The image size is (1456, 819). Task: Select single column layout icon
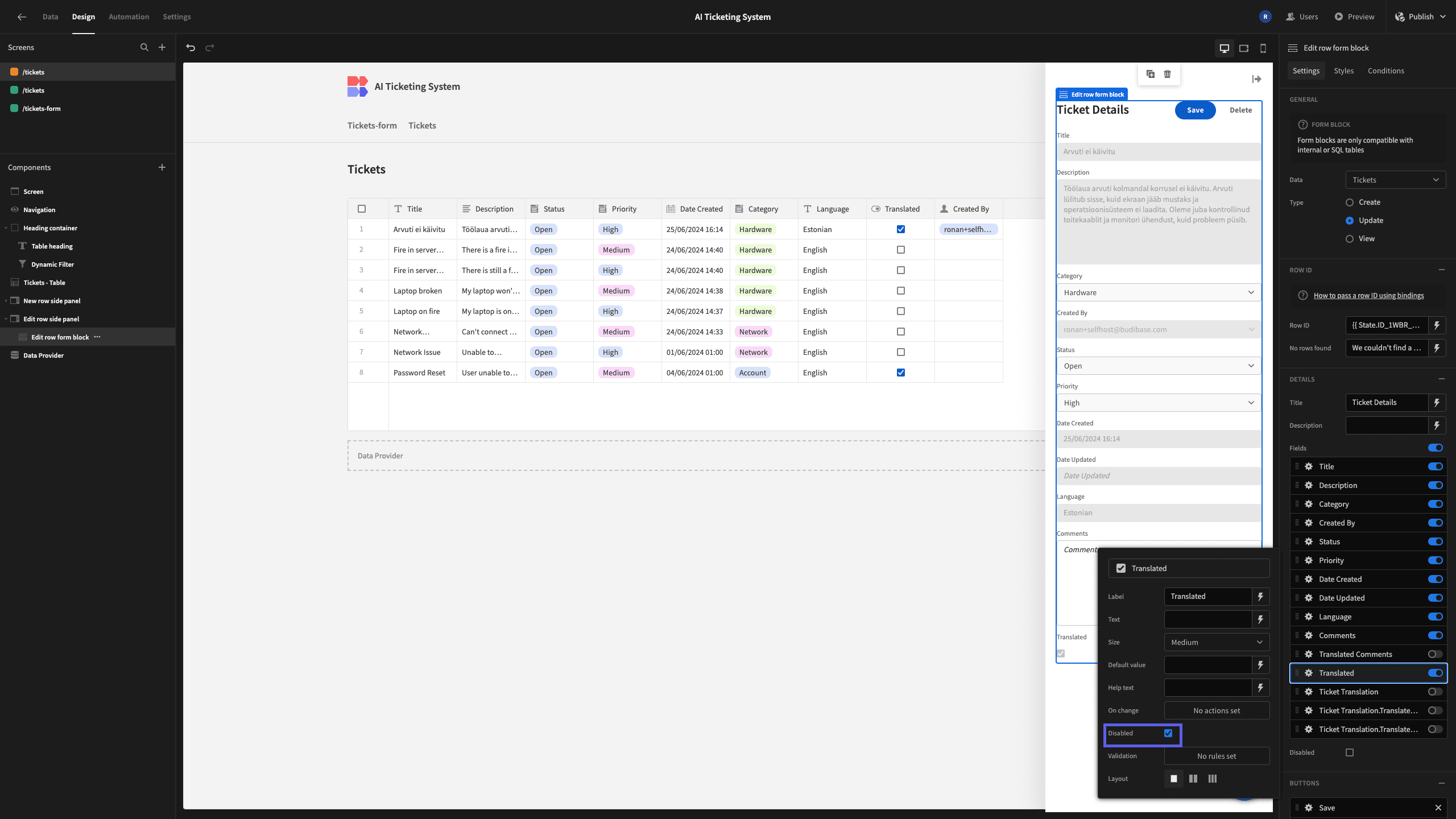tap(1174, 779)
